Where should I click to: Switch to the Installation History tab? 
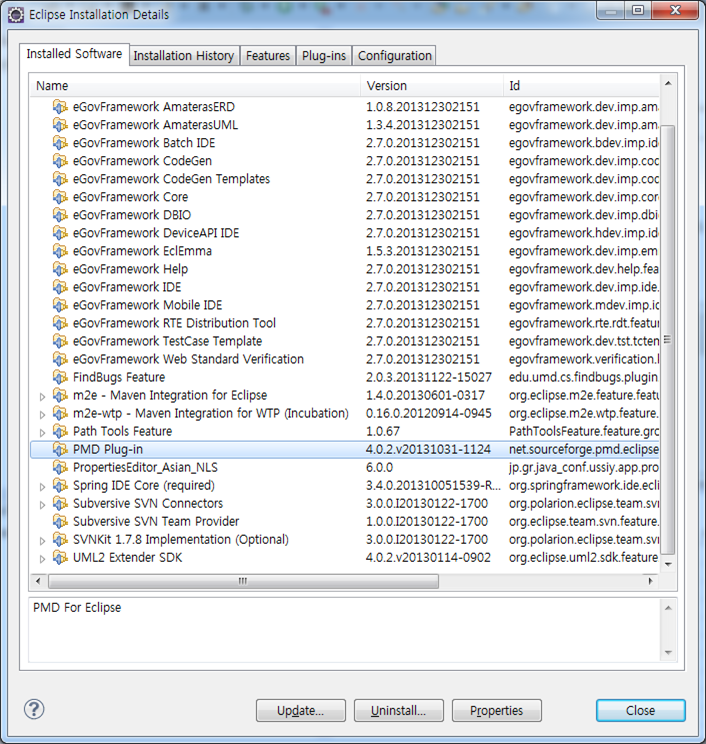tap(184, 56)
